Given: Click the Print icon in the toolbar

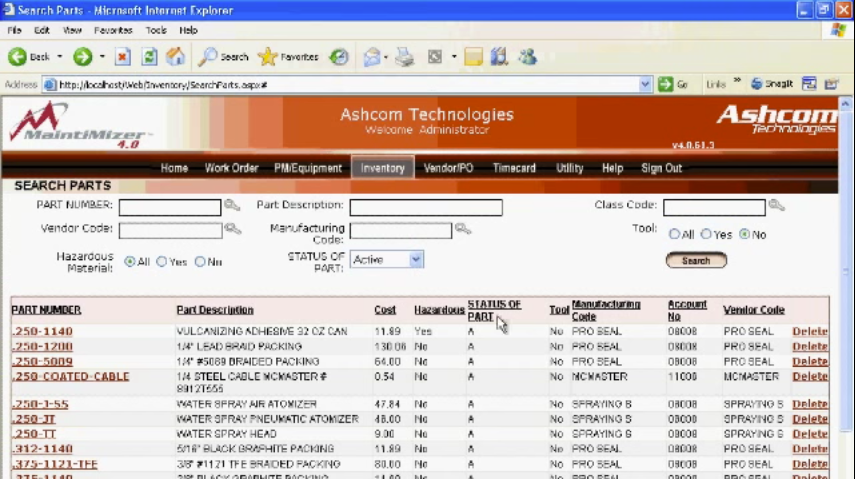Looking at the screenshot, I should point(405,57).
